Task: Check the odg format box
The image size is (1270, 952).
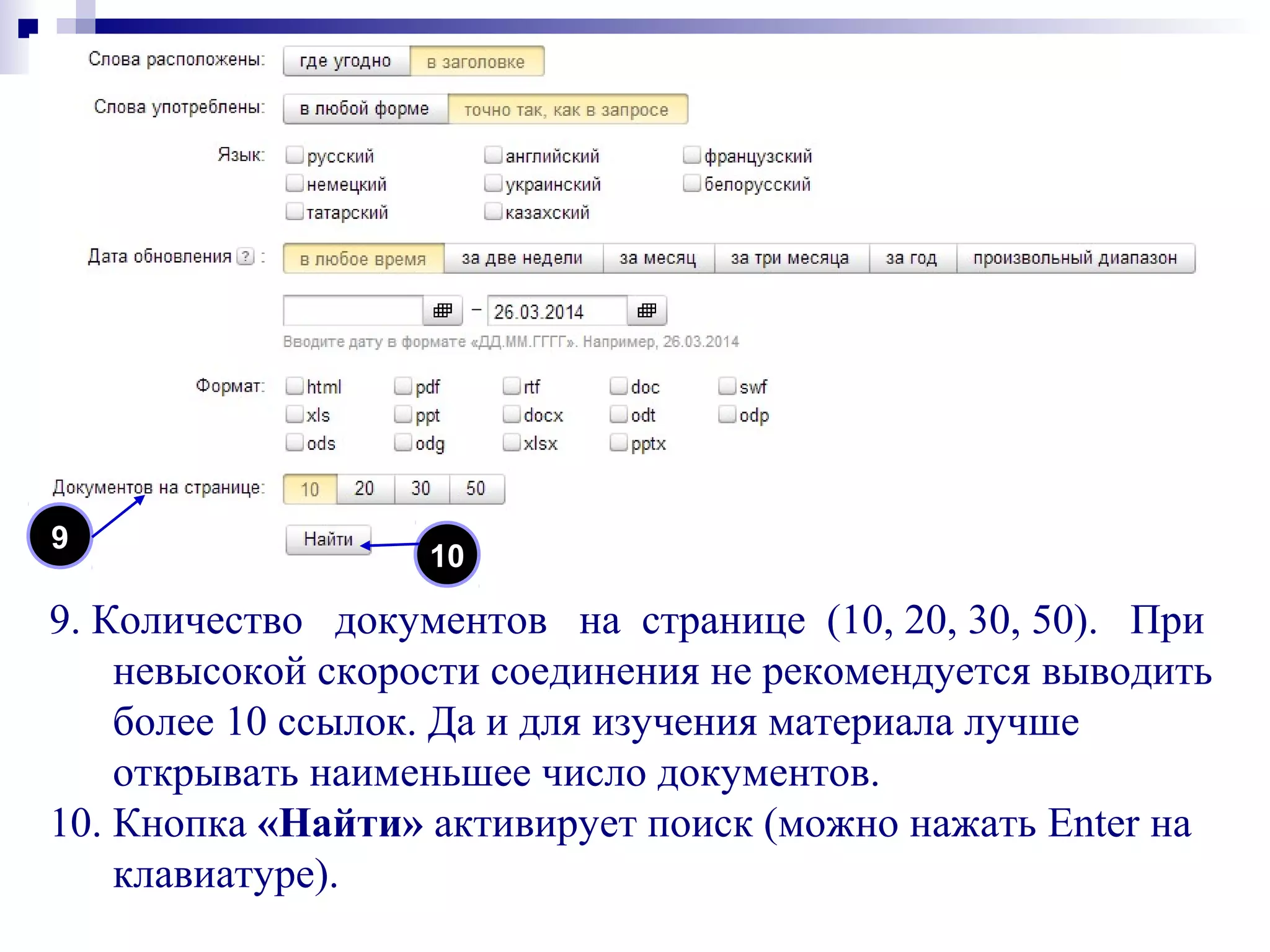Action: tap(403, 442)
